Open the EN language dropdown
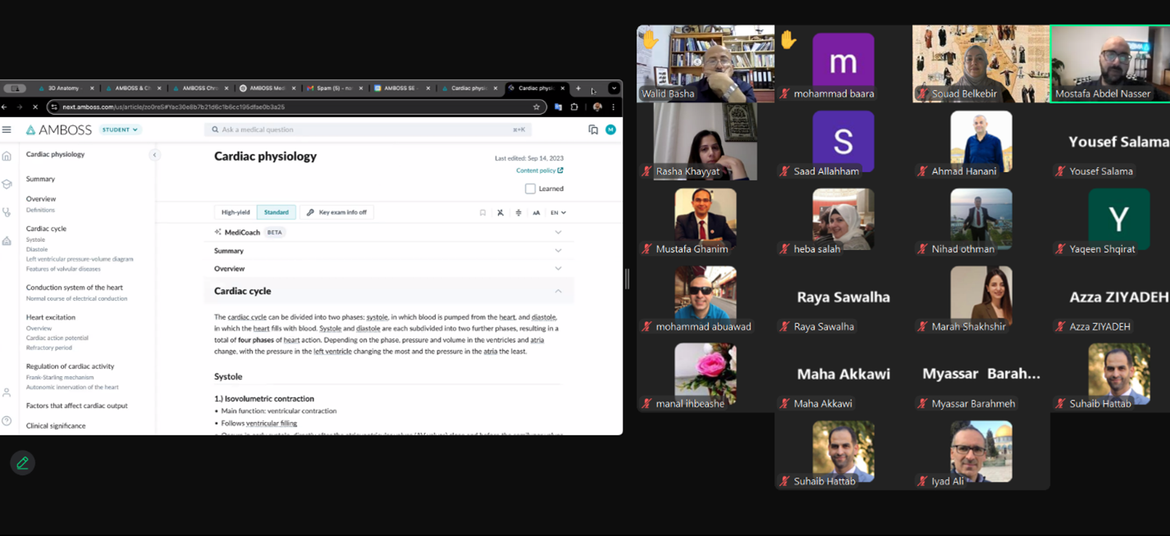1170x536 pixels. click(558, 213)
